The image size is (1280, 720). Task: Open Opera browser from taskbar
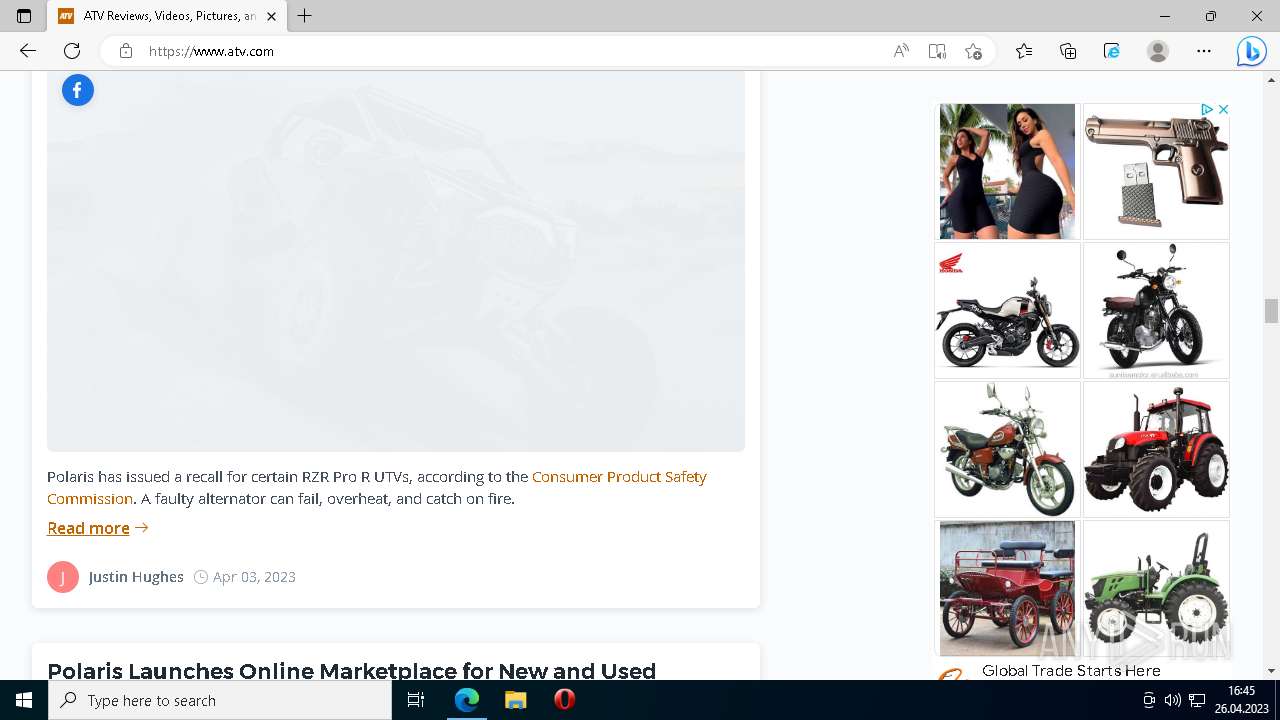point(564,700)
